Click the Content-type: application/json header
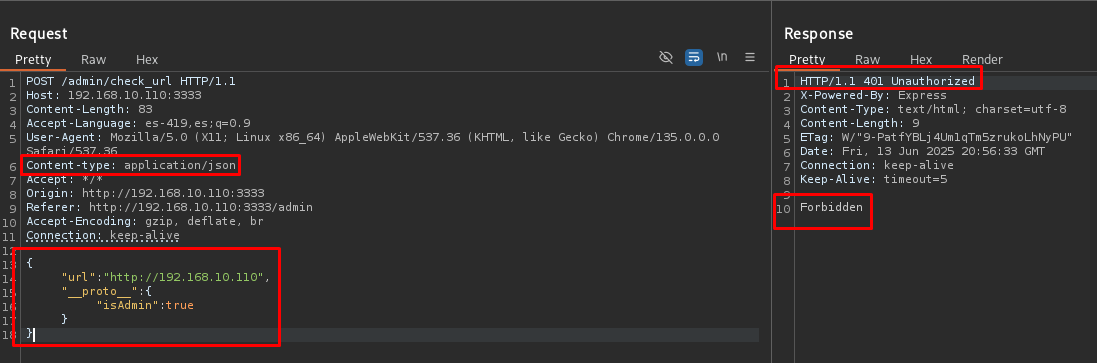Screen dimensions: 1097x363 pos(131,166)
